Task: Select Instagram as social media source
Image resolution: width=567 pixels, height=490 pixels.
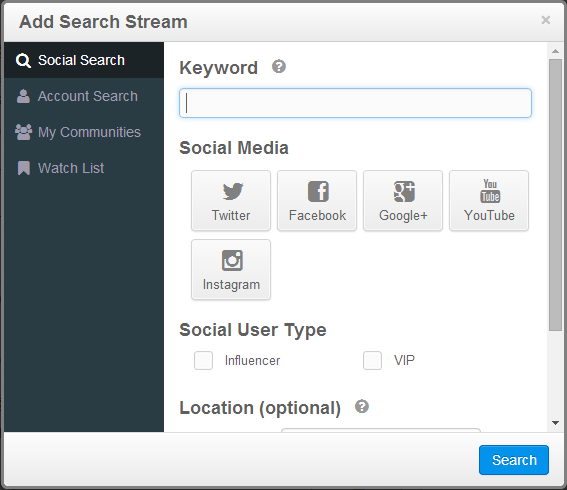Action: 231,269
